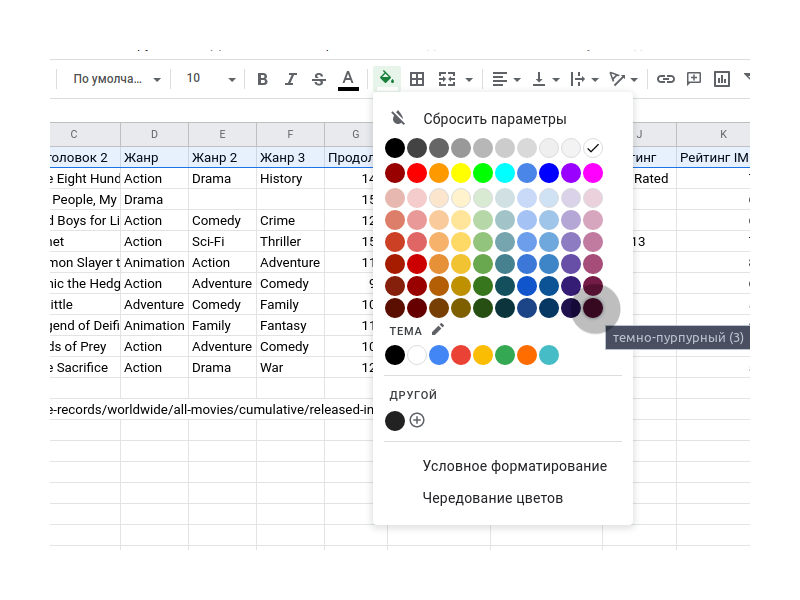
Task: Open the text color picker
Action: (348, 79)
